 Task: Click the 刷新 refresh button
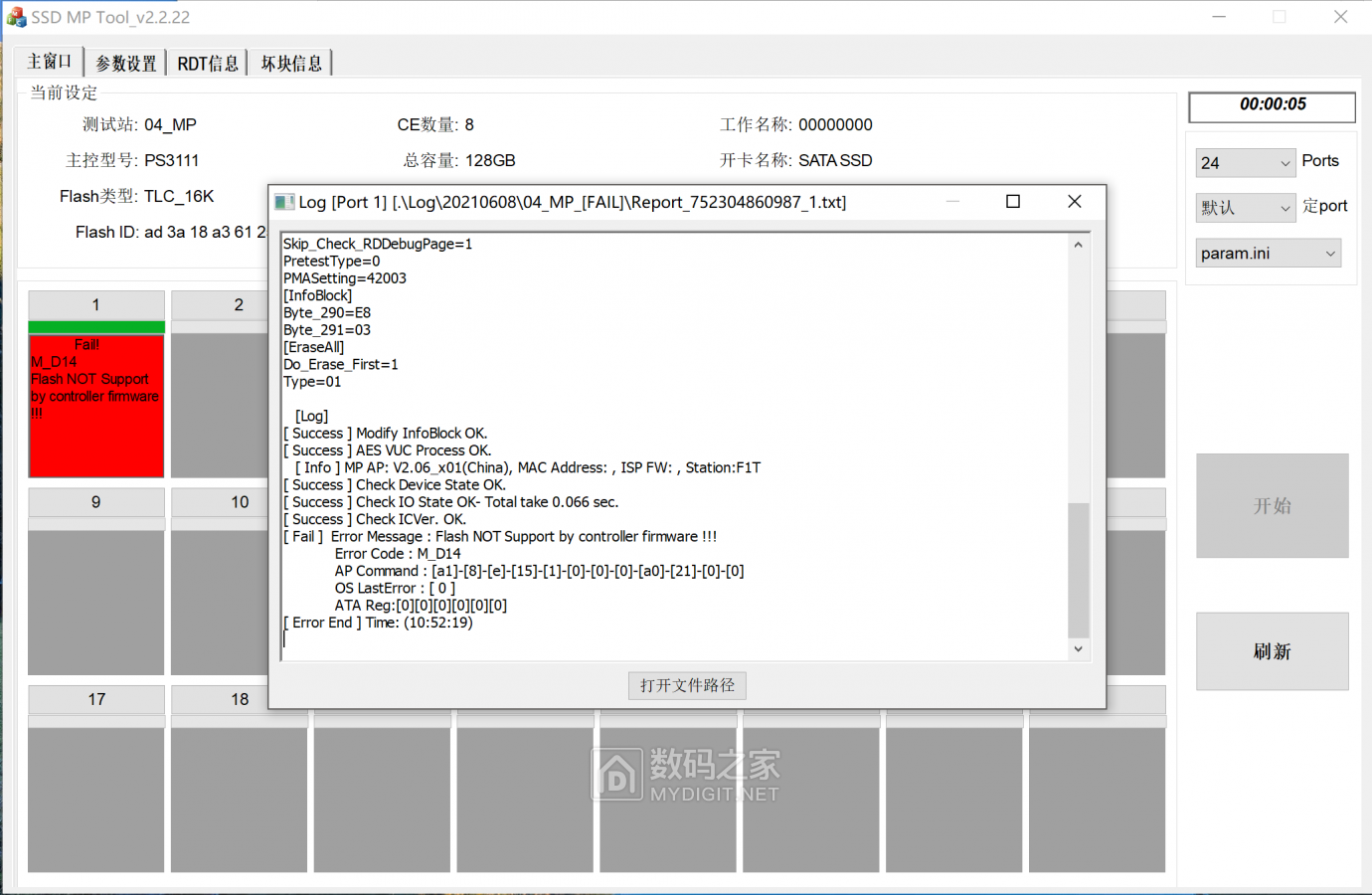1272,651
